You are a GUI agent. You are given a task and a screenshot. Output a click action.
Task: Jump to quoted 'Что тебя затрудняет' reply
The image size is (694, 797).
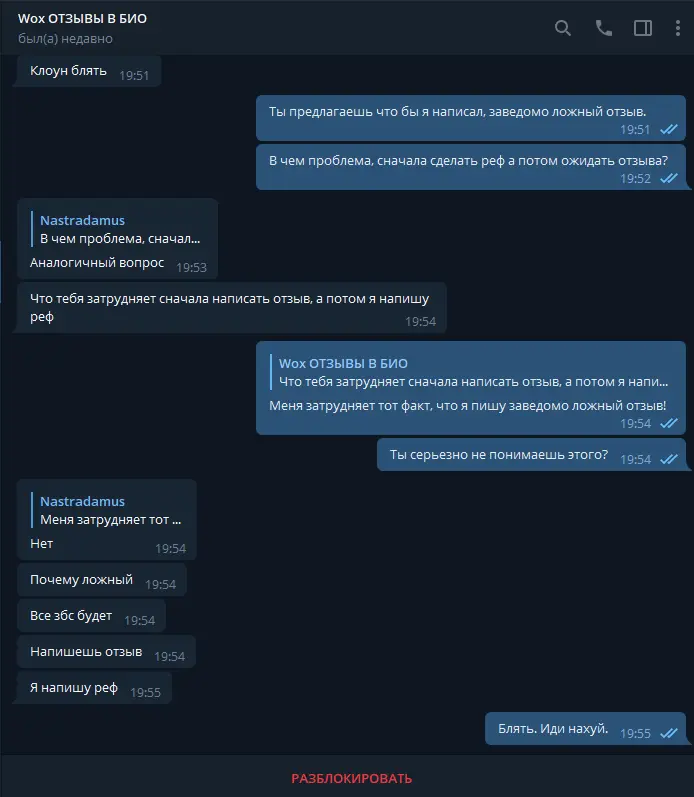470,373
